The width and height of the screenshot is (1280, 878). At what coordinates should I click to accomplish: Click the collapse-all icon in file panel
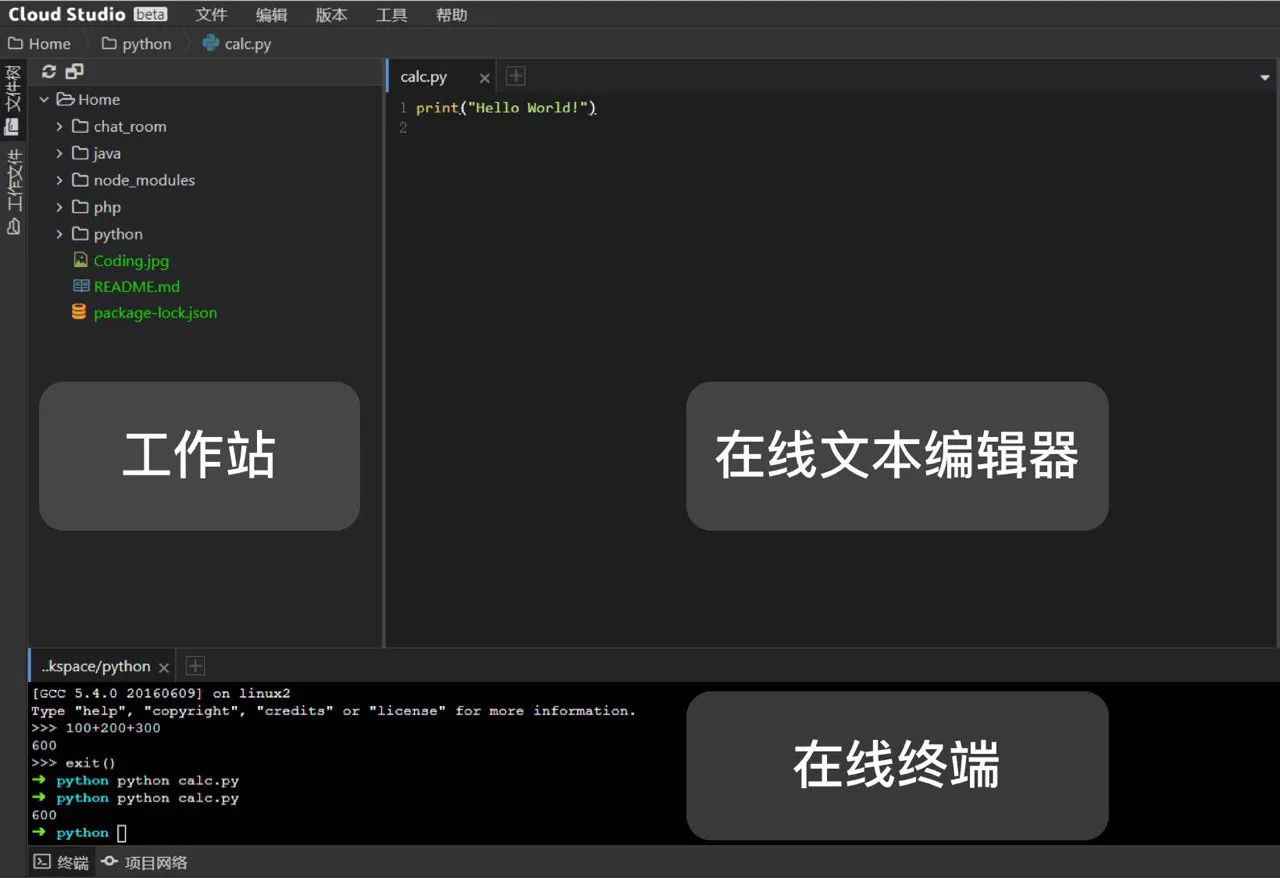tap(74, 72)
